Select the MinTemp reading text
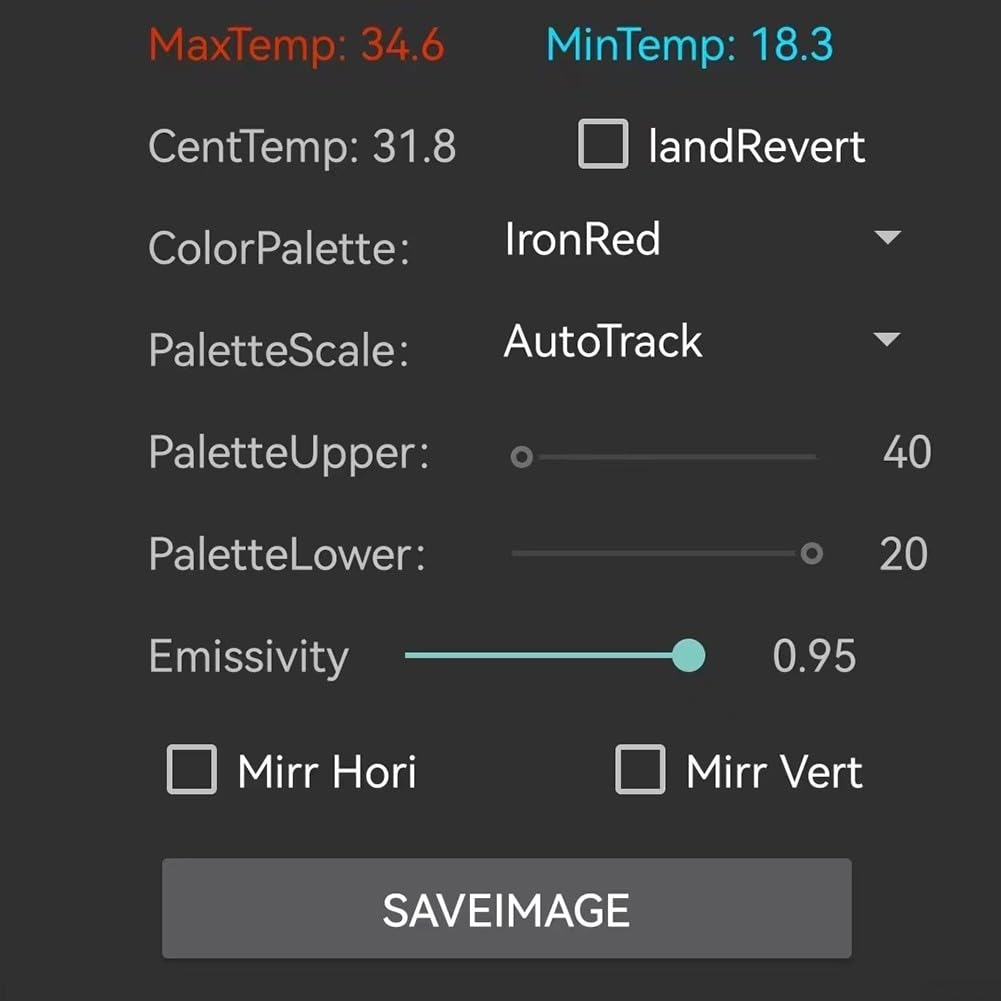 tap(689, 45)
